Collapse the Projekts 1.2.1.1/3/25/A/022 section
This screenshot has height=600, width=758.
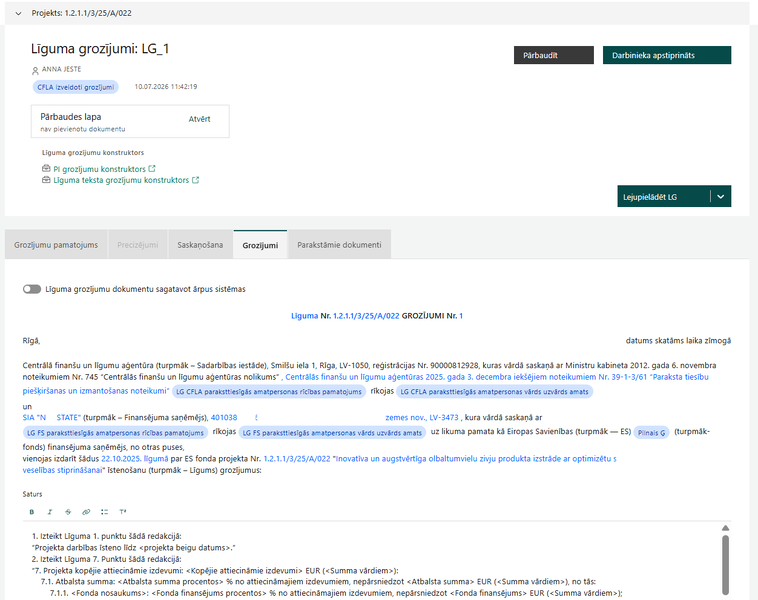click(x=18, y=14)
